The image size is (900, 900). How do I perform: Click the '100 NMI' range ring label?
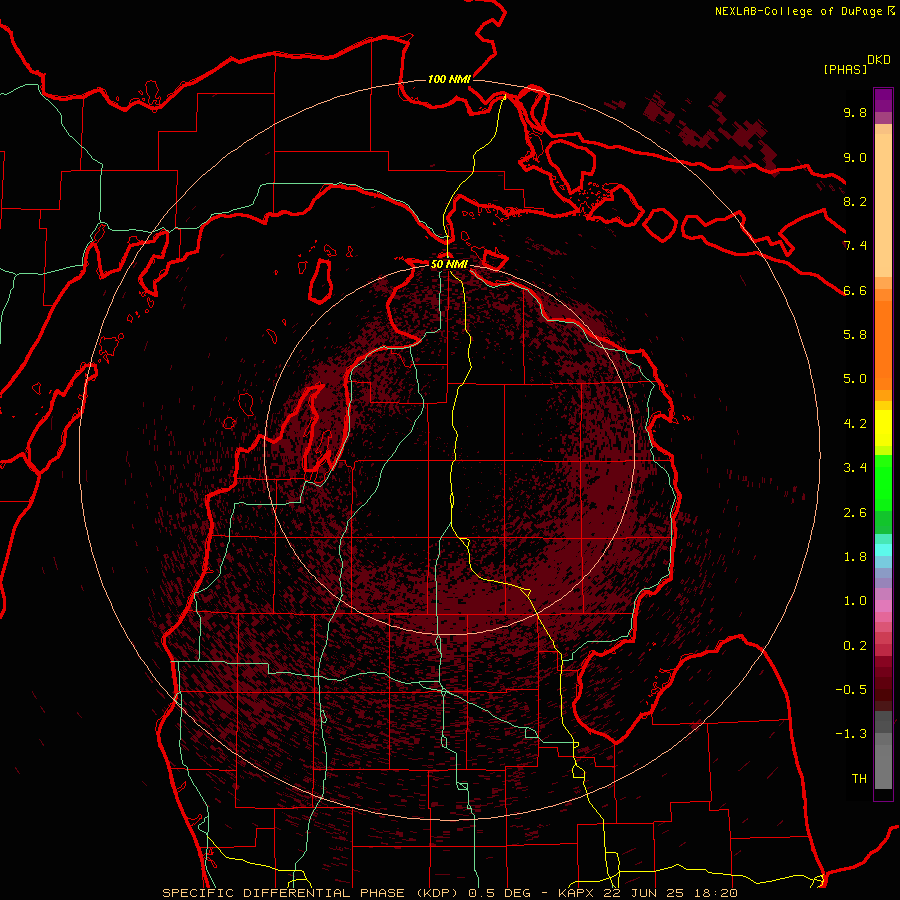(x=449, y=79)
